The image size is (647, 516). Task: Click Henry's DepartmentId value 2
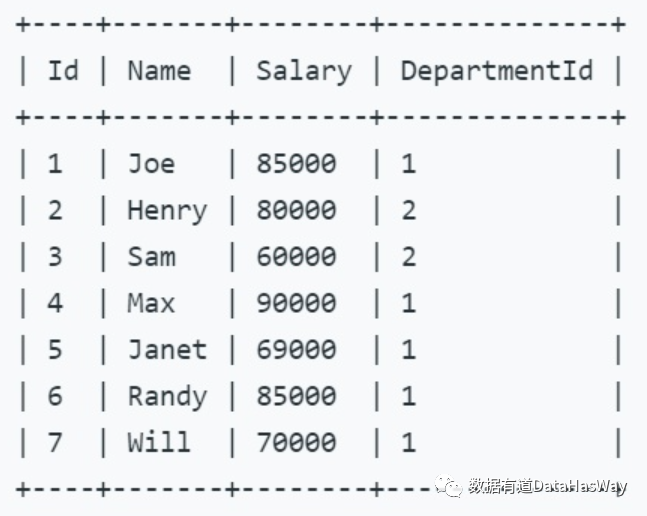pyautogui.click(x=408, y=211)
